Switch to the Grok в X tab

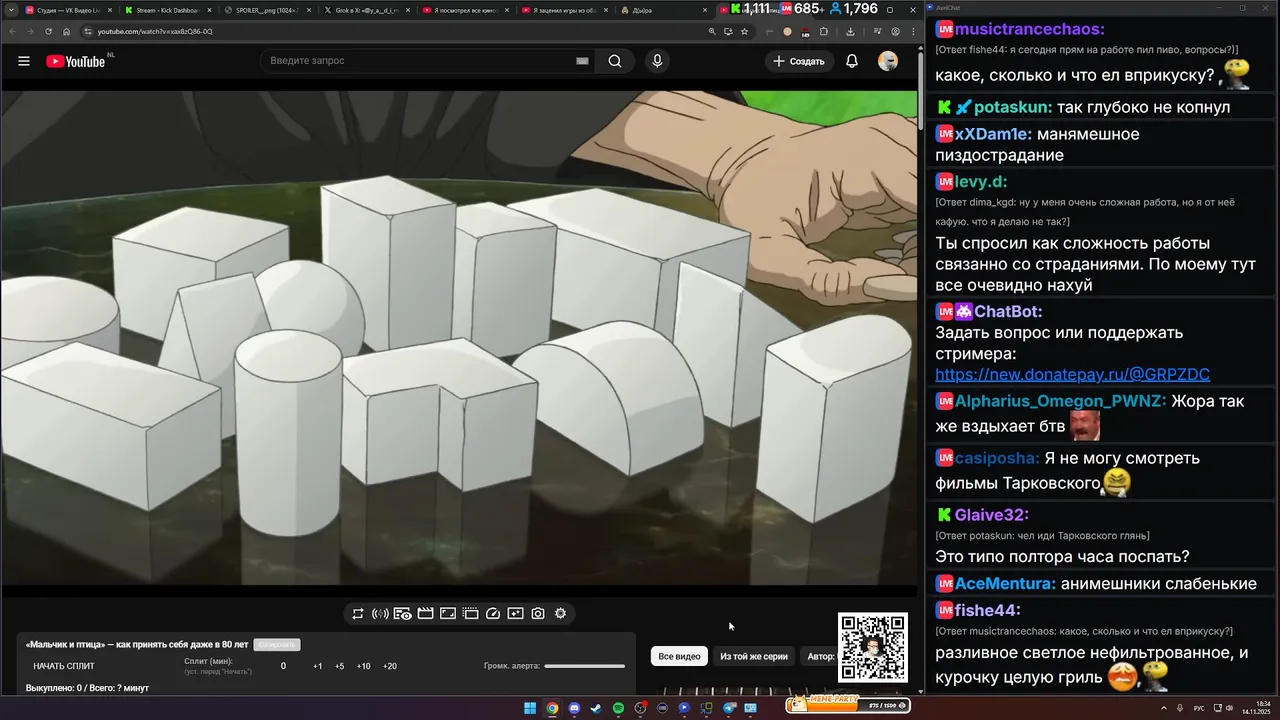[x=365, y=10]
